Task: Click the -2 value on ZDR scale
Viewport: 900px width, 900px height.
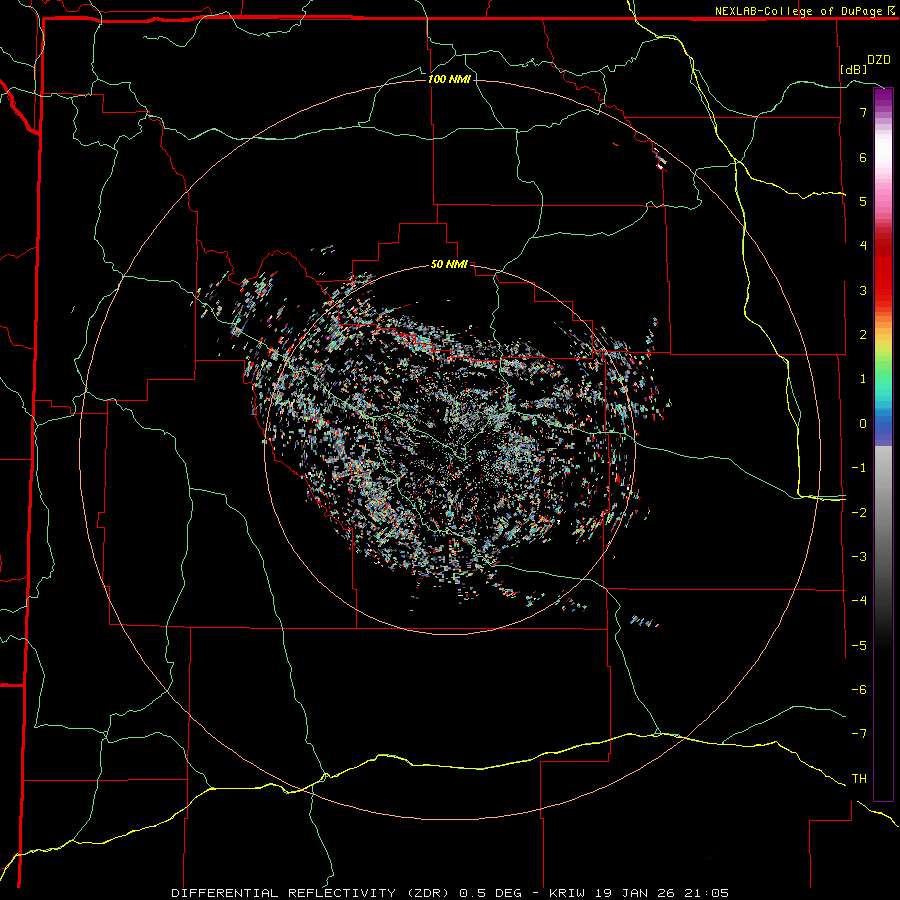Action: pos(859,513)
